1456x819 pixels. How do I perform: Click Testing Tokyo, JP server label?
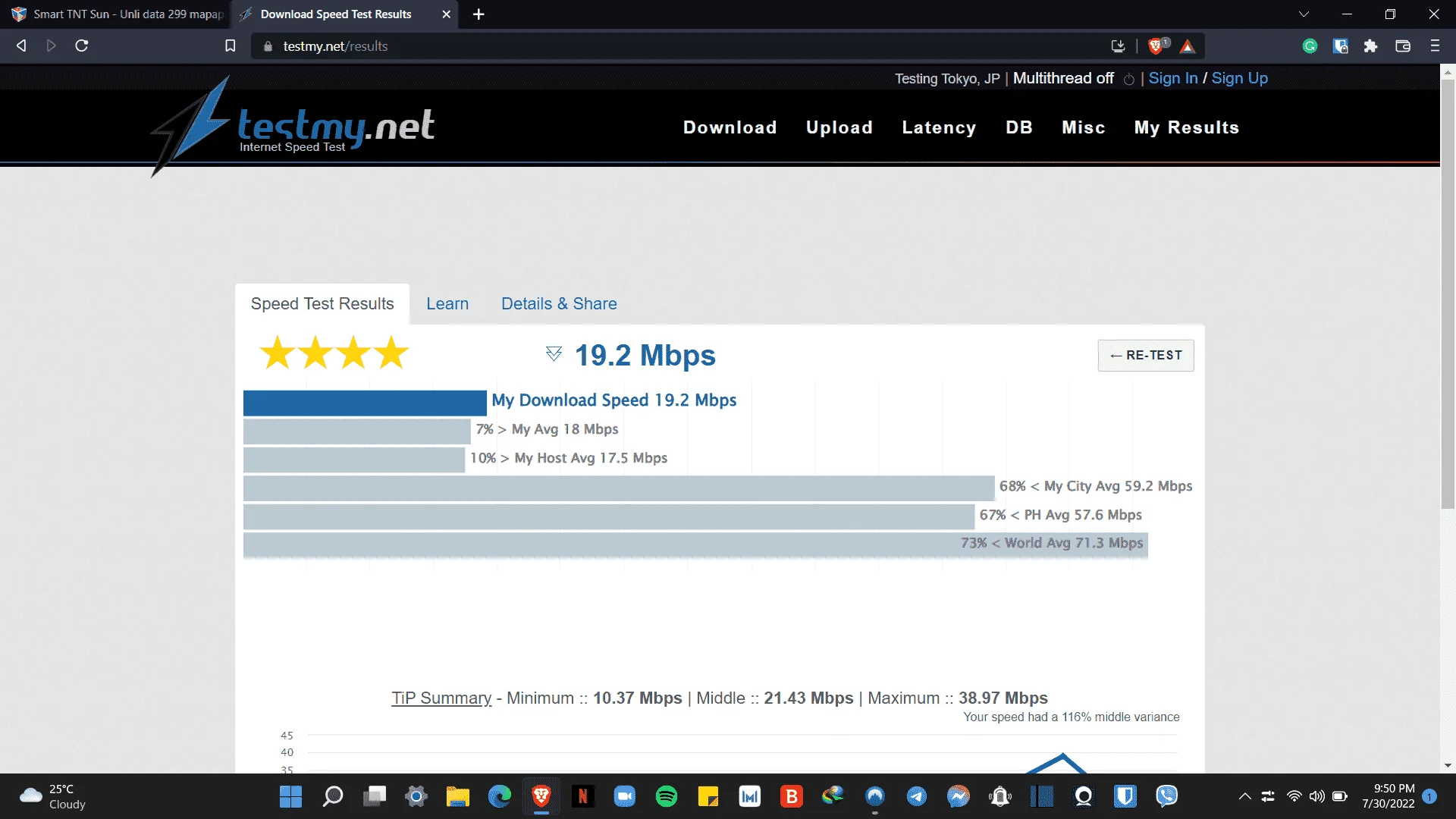[947, 79]
